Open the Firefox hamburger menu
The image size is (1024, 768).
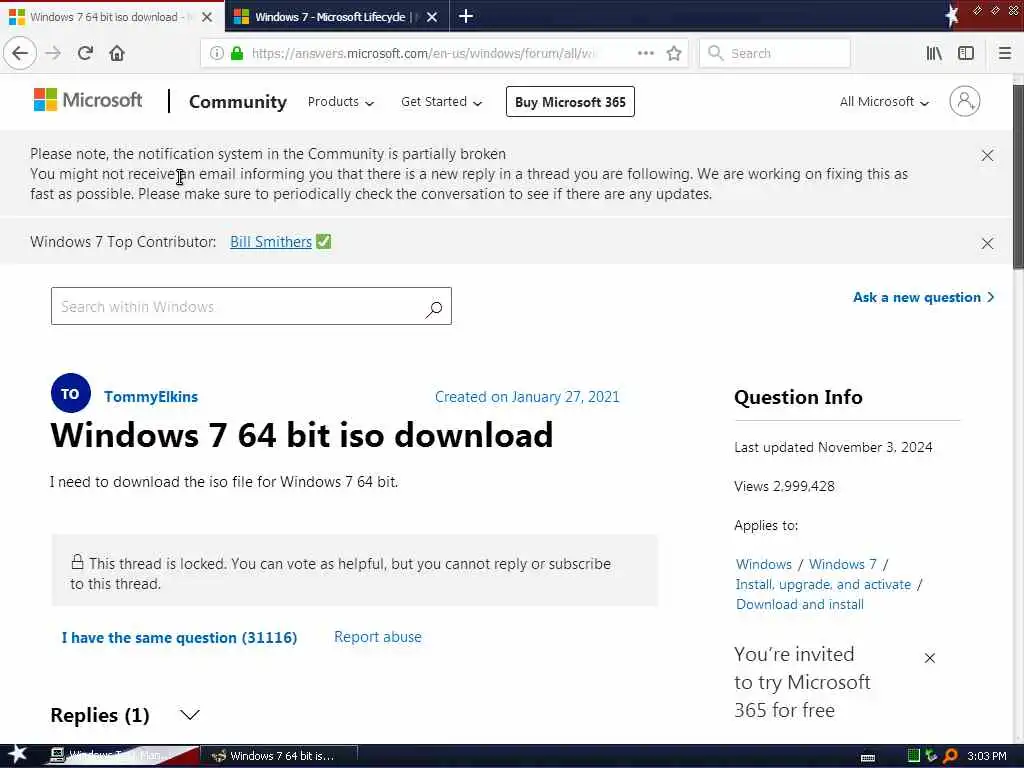(1005, 53)
